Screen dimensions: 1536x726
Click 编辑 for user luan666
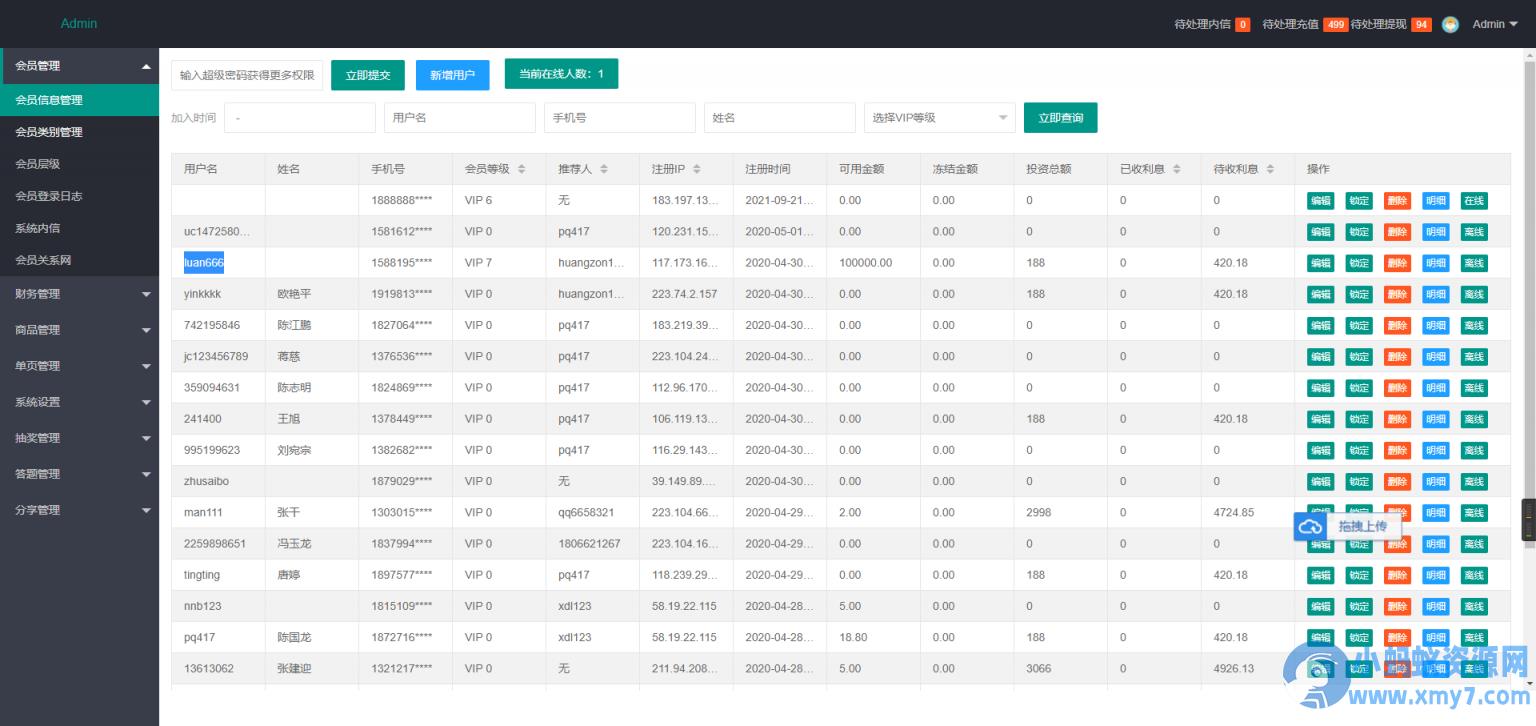tap(1320, 263)
